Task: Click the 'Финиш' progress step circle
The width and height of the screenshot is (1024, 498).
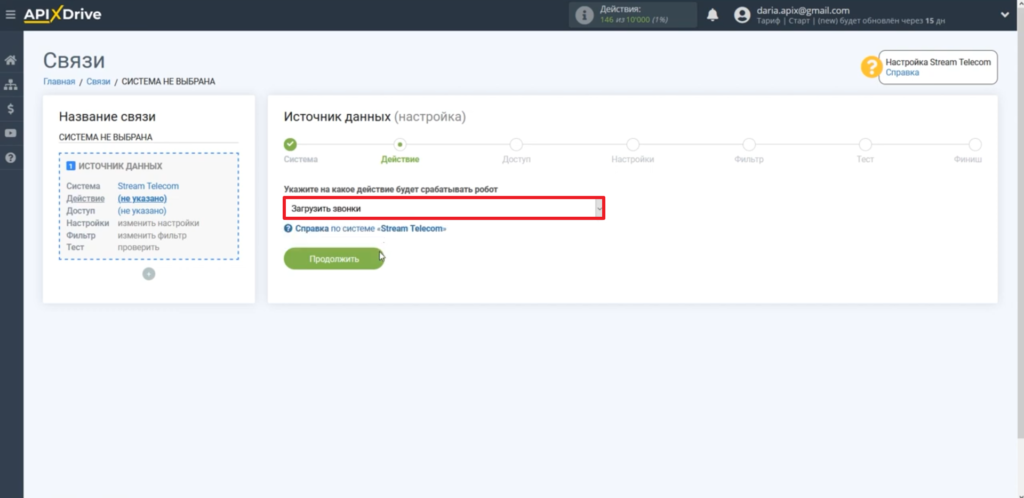Action: click(974, 145)
